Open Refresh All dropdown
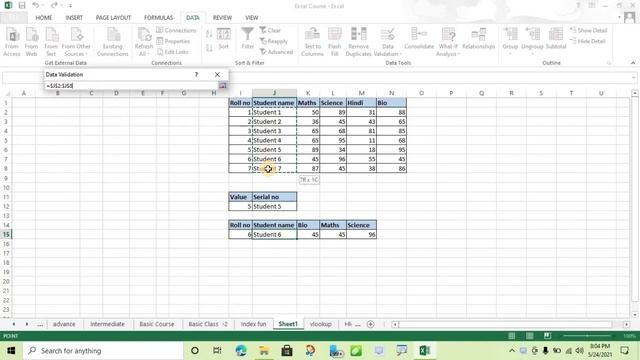The height and width of the screenshot is (360, 640). (x=144, y=42)
